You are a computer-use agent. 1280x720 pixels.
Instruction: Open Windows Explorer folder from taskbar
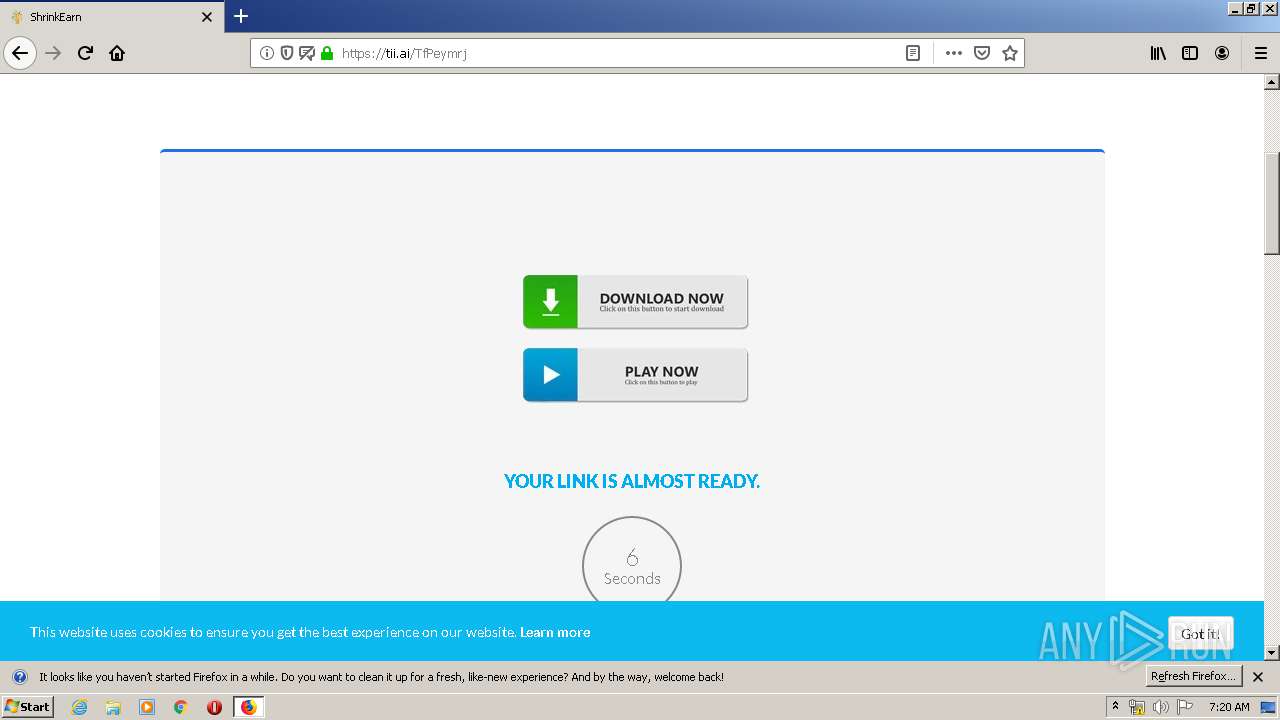point(113,707)
